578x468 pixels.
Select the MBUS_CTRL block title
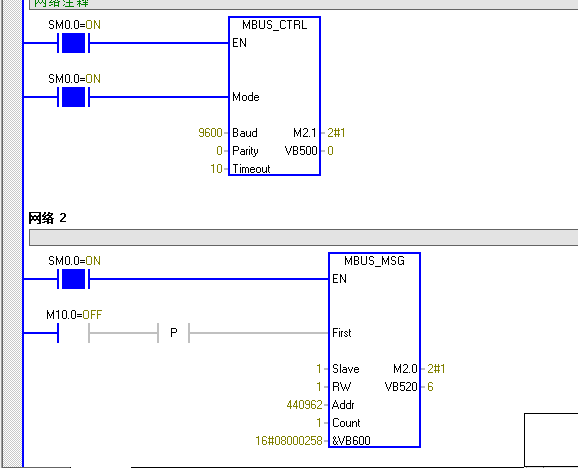point(274,25)
